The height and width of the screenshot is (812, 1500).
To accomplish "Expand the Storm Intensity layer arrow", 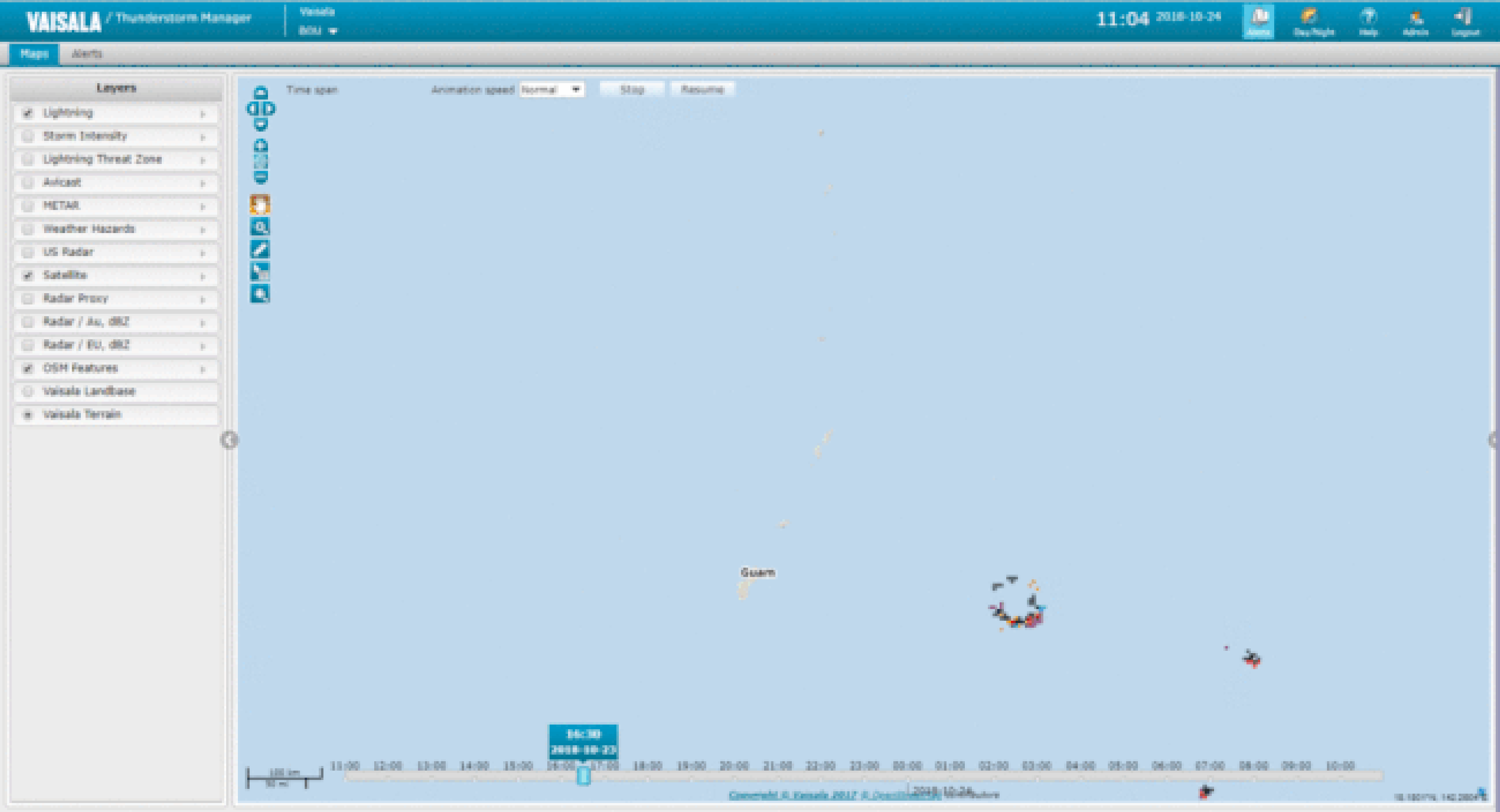I will point(203,137).
